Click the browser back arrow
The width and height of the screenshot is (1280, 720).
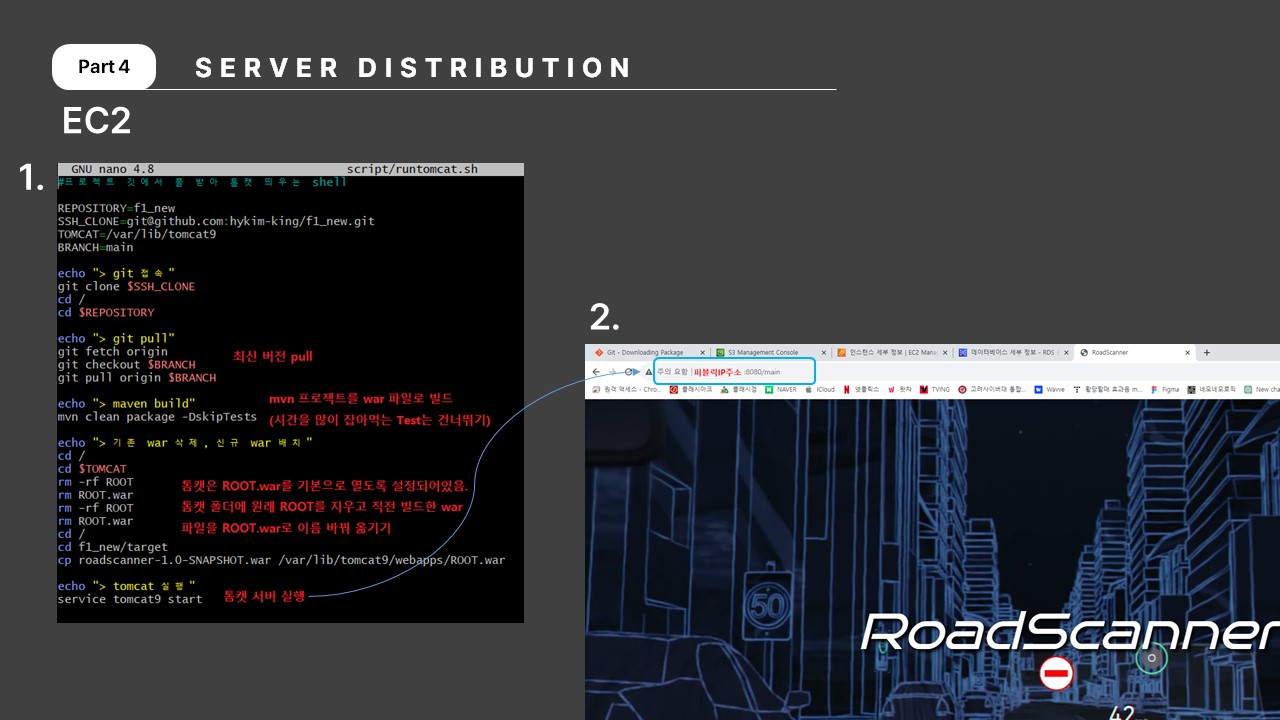tap(596, 371)
